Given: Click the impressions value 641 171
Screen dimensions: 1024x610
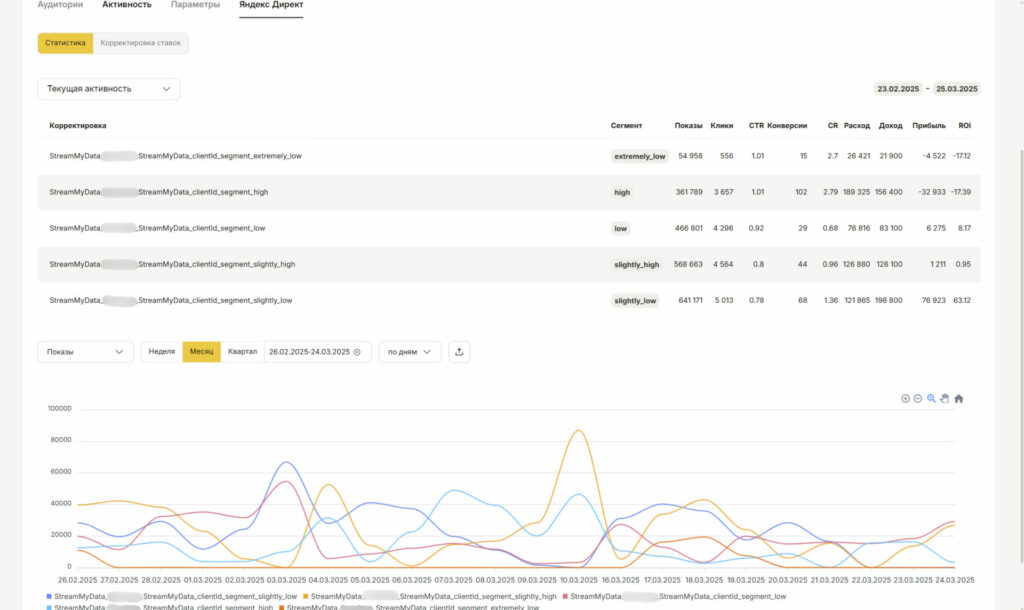Looking at the screenshot, I should (x=690, y=300).
